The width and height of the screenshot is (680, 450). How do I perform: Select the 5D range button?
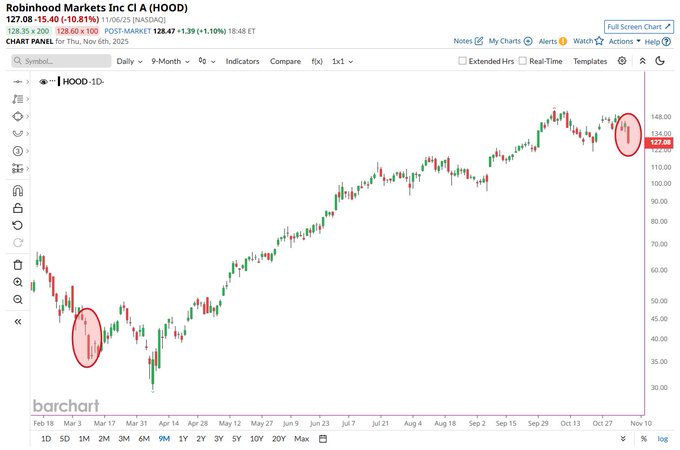click(65, 439)
